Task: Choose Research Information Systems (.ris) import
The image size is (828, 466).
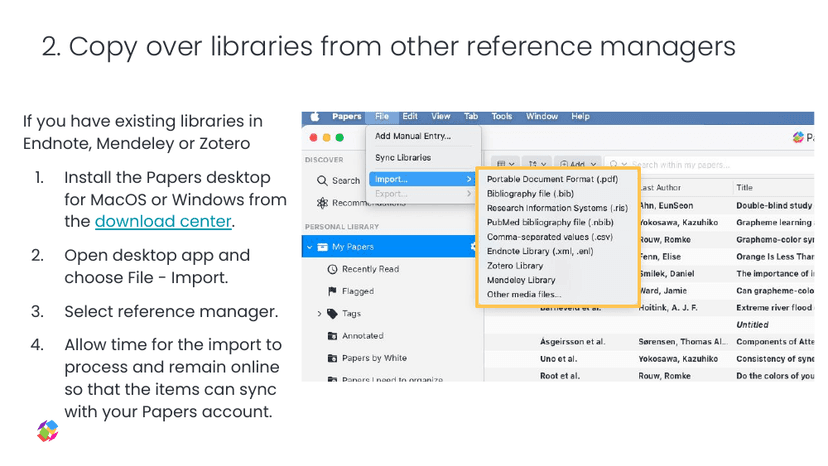Action: pyautogui.click(x=557, y=208)
